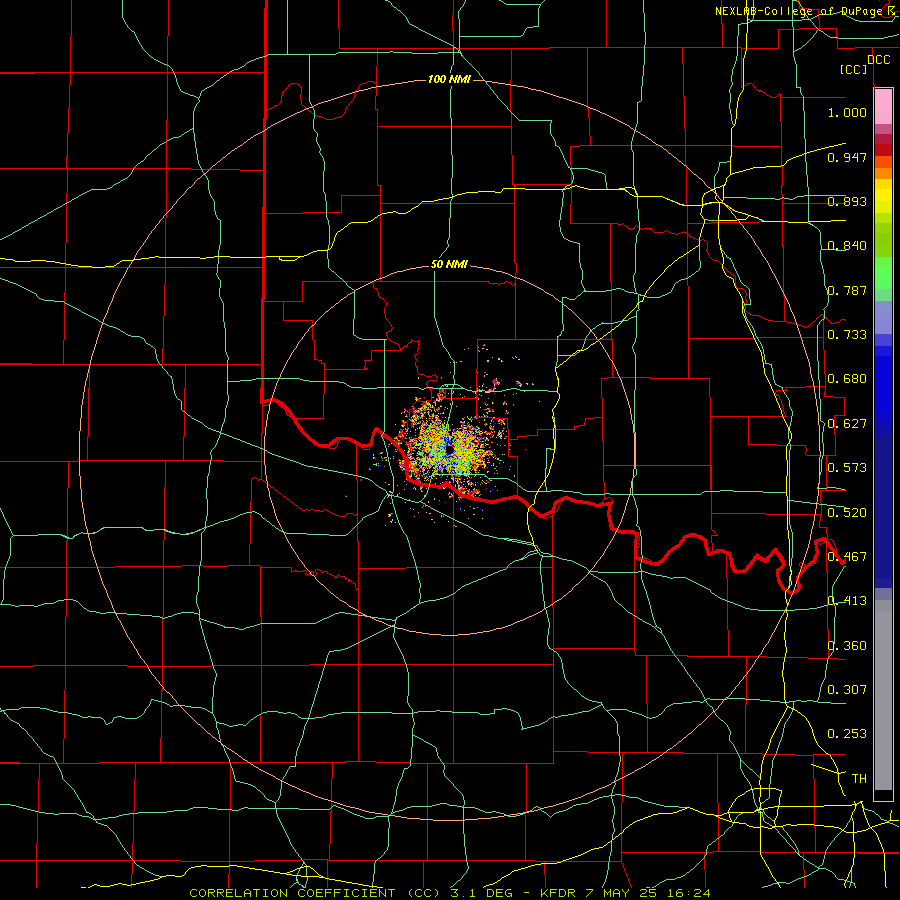Pick the pink band of the color bar

883,107
